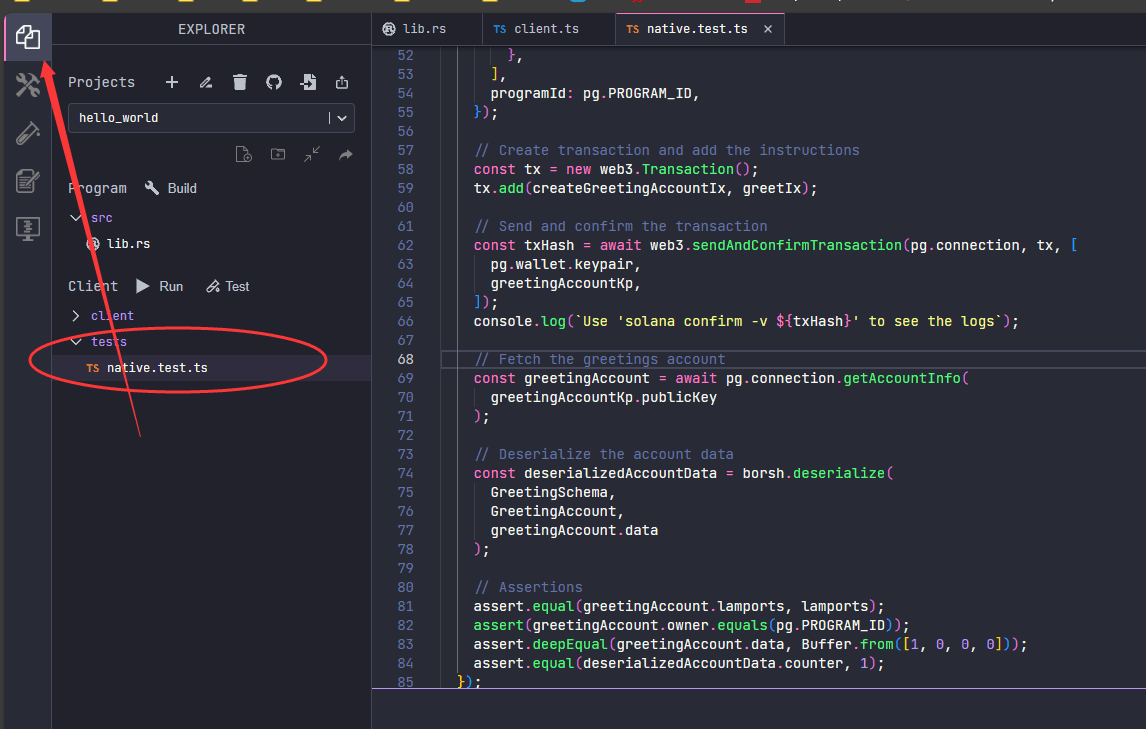Click the export project icon
The image size is (1146, 729).
click(x=342, y=82)
